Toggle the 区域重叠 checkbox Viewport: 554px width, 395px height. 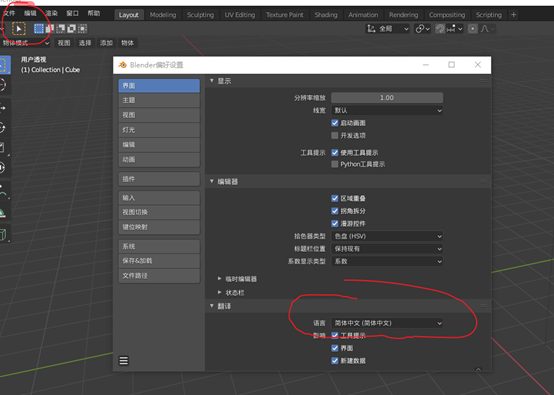click(x=335, y=198)
